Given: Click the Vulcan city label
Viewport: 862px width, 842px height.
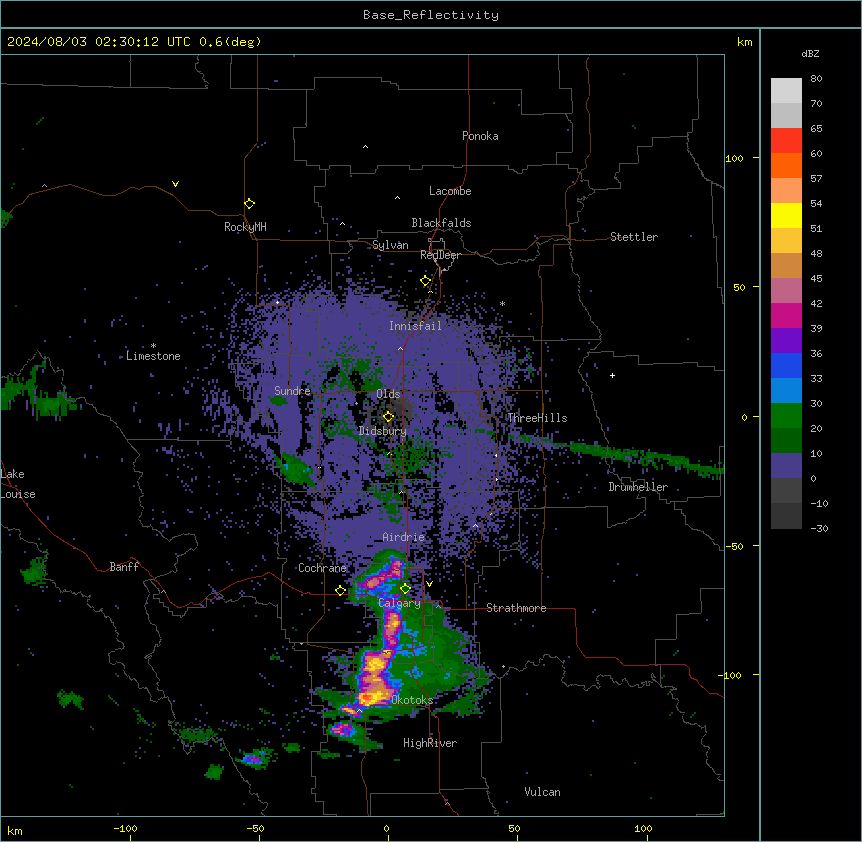Looking at the screenshot, I should pos(543,792).
